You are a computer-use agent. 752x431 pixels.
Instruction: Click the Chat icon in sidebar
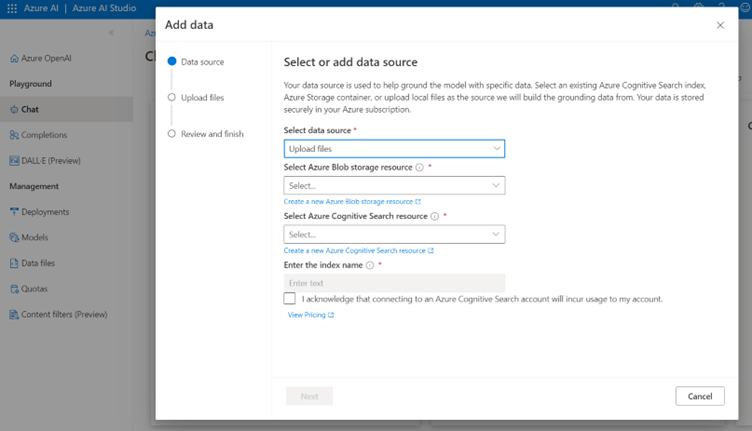pyautogui.click(x=14, y=109)
